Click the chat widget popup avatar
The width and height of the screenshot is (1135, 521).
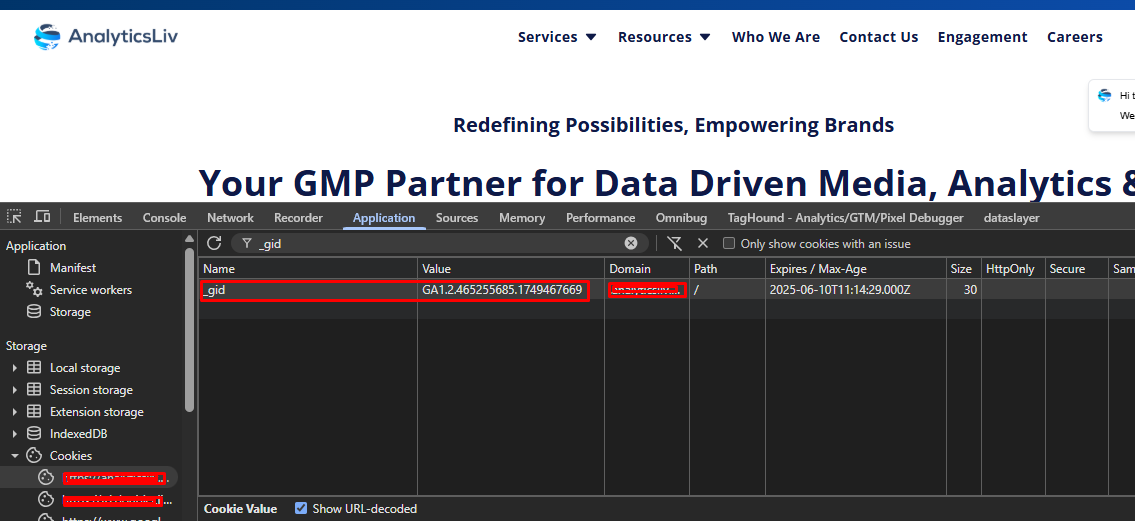pyautogui.click(x=1105, y=96)
